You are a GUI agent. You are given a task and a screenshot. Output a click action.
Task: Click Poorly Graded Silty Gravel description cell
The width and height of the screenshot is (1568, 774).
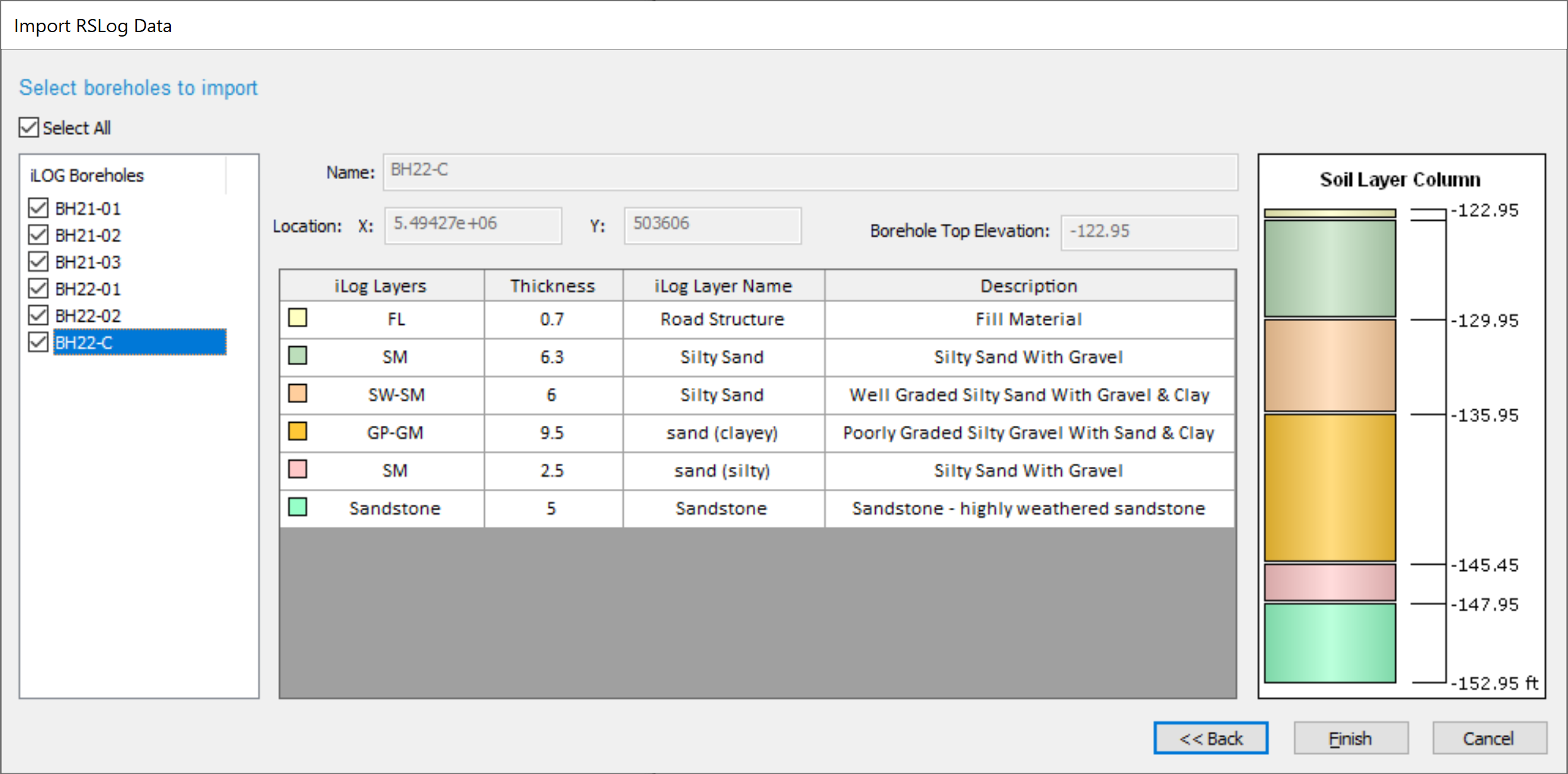click(1029, 433)
